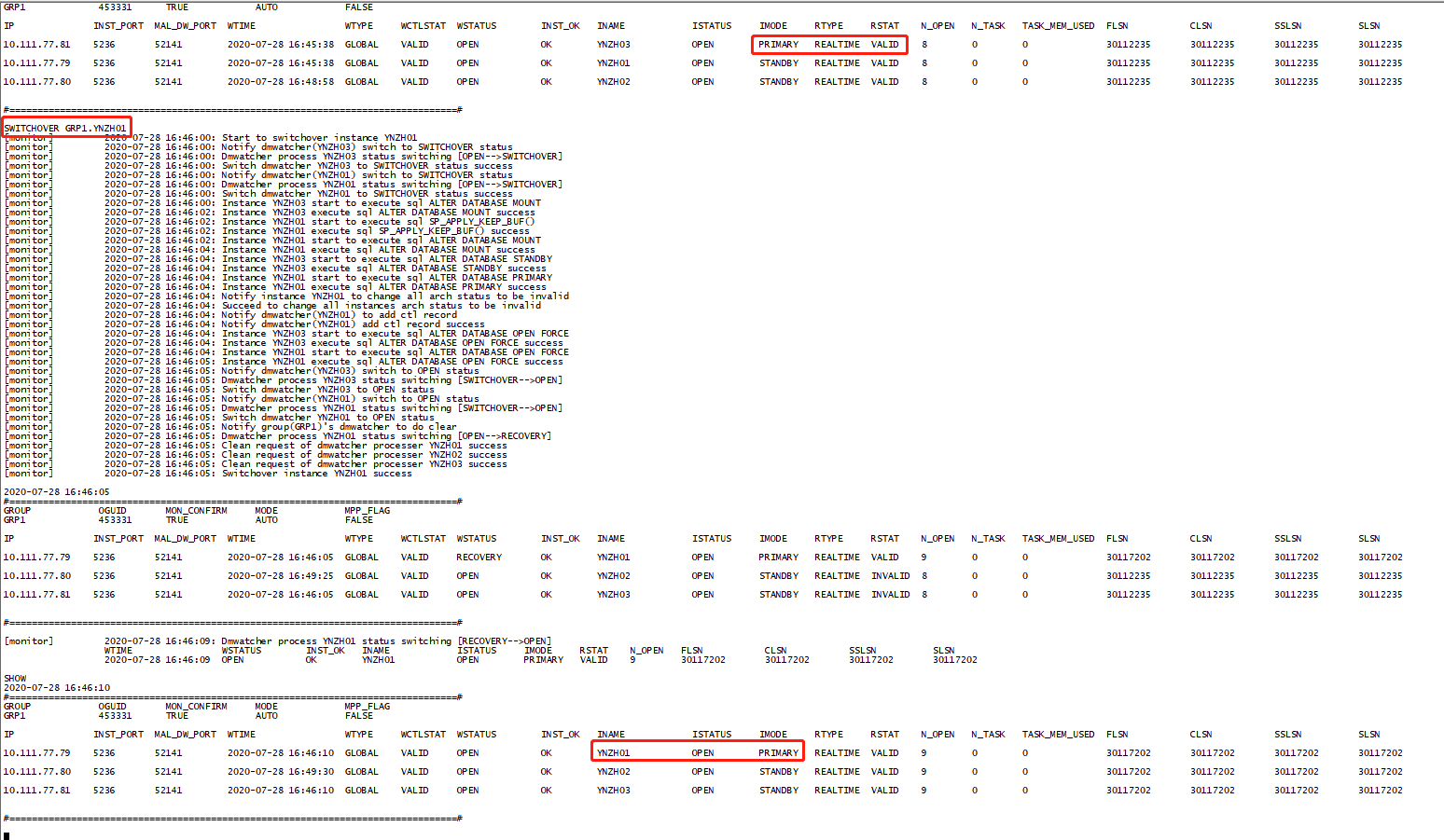Click WTIME value 2020-07-28 16:46:09
The height and width of the screenshot is (840, 1444).
(x=158, y=660)
